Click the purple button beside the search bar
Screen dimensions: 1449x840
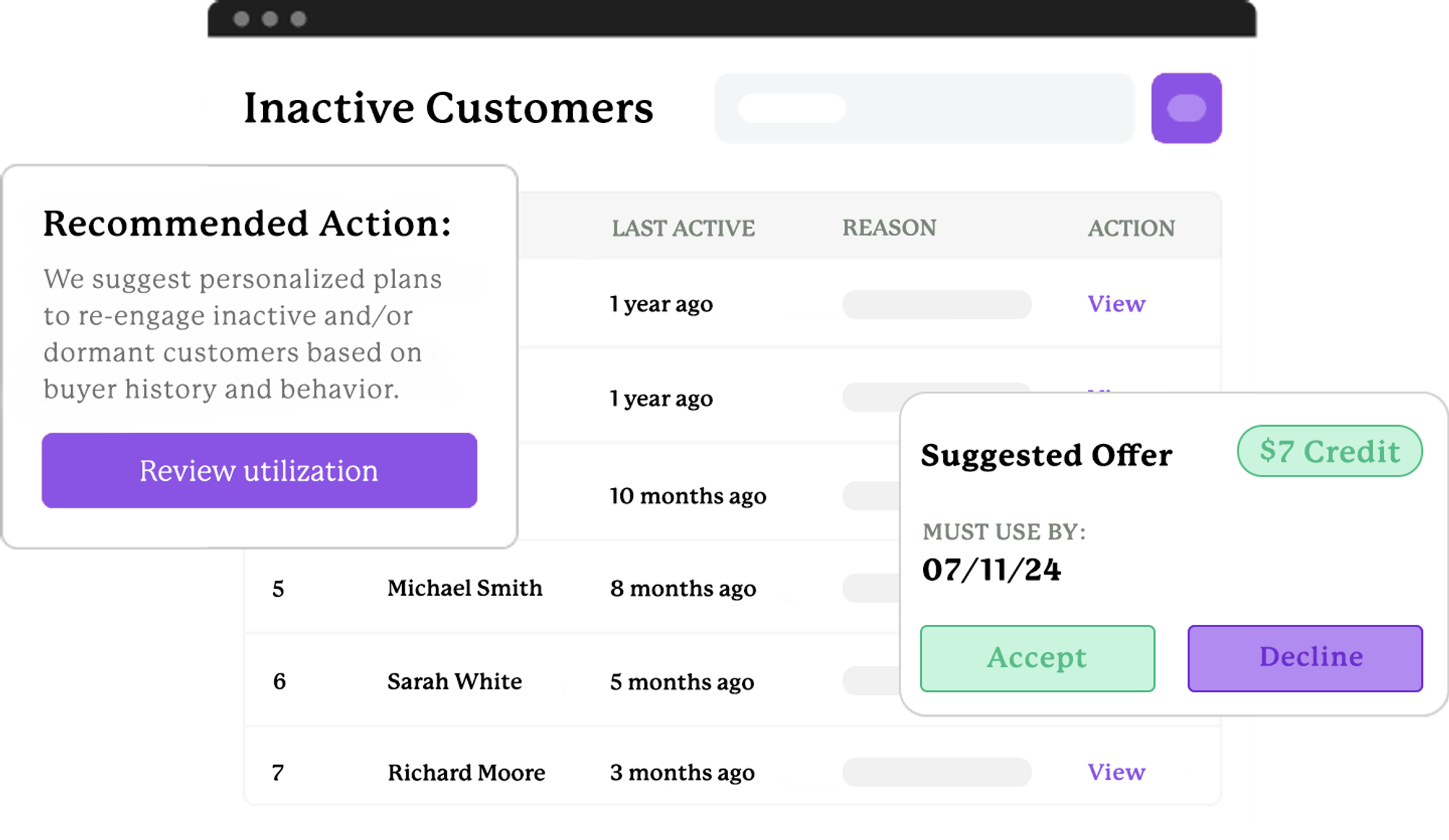(1186, 108)
